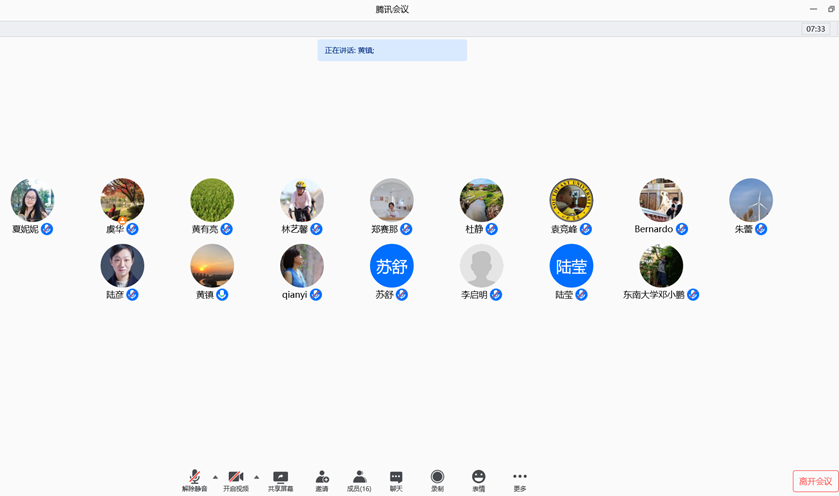Screen dimensions: 839x496
Task: Minimize the 腾讯会议 window
Action: [813, 9]
